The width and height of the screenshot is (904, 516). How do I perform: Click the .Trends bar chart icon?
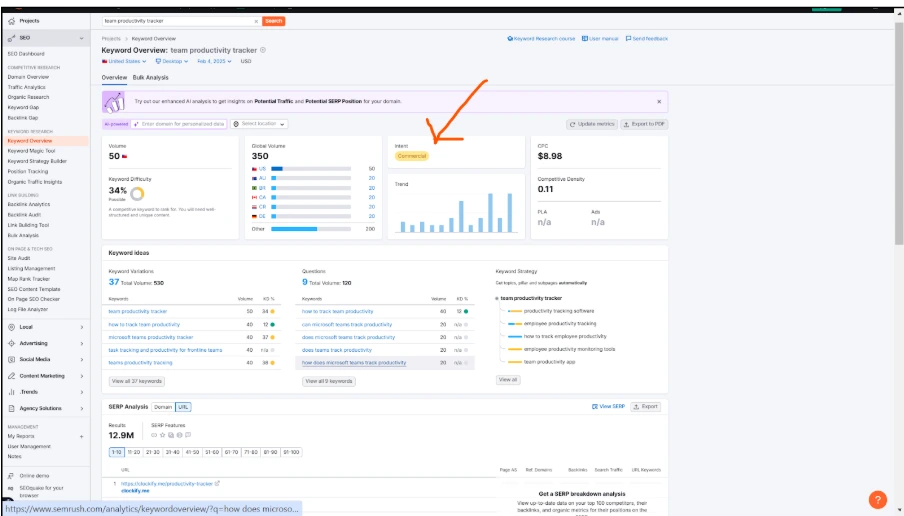click(x=12, y=392)
